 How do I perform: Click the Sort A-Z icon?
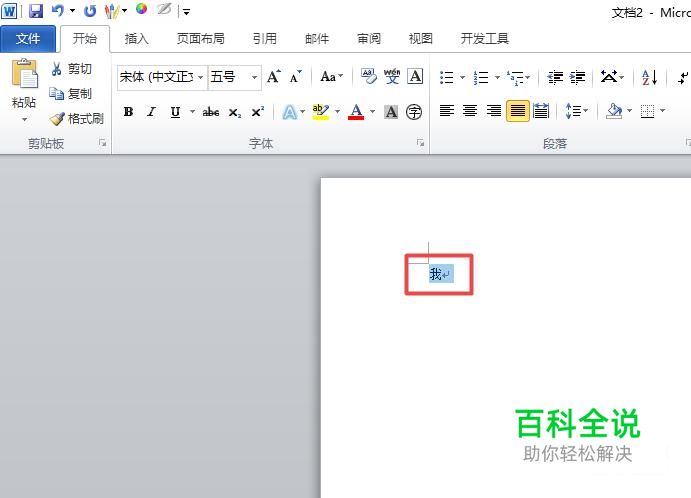tap(650, 78)
